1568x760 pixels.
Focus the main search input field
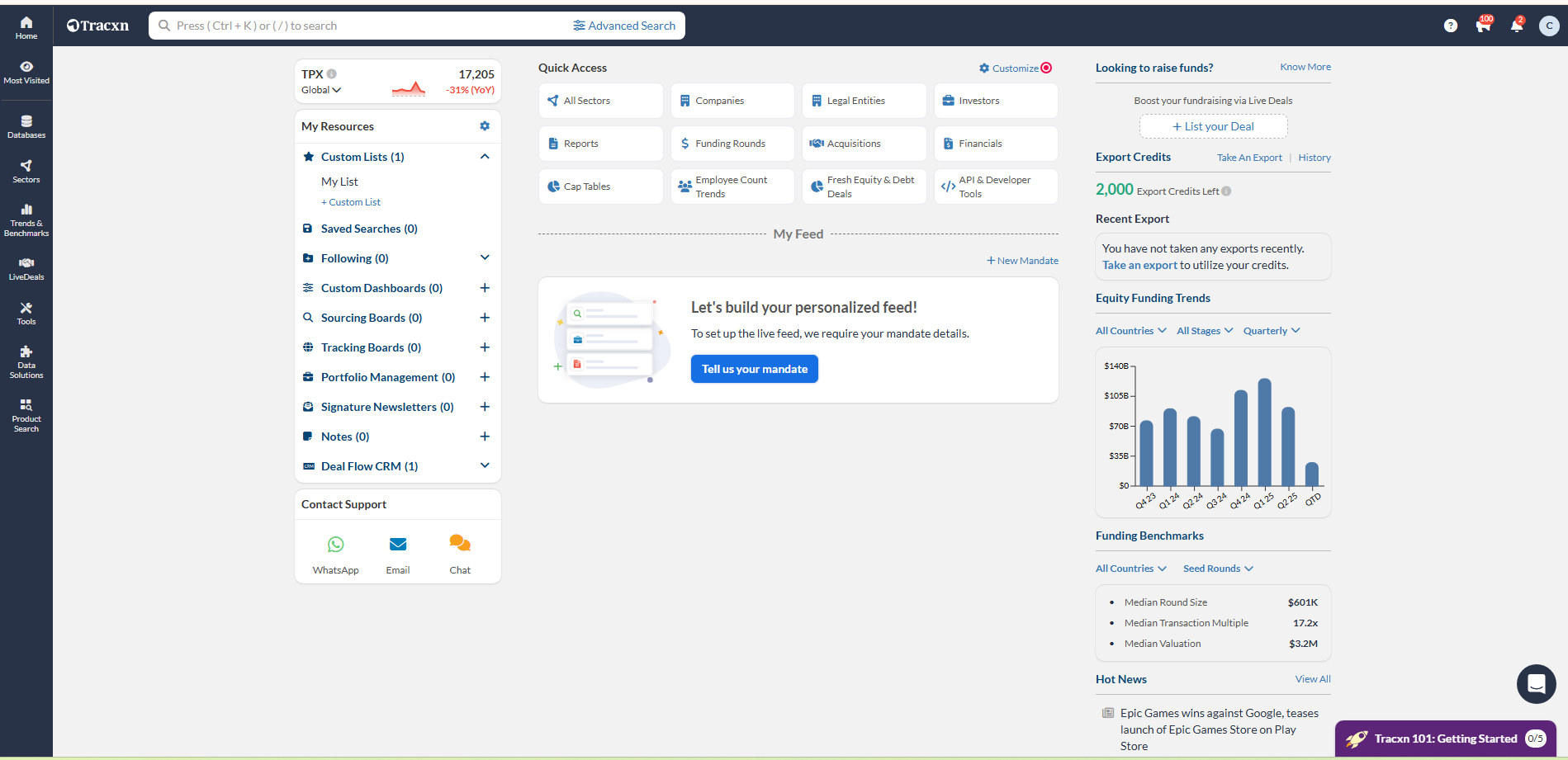[x=363, y=26]
